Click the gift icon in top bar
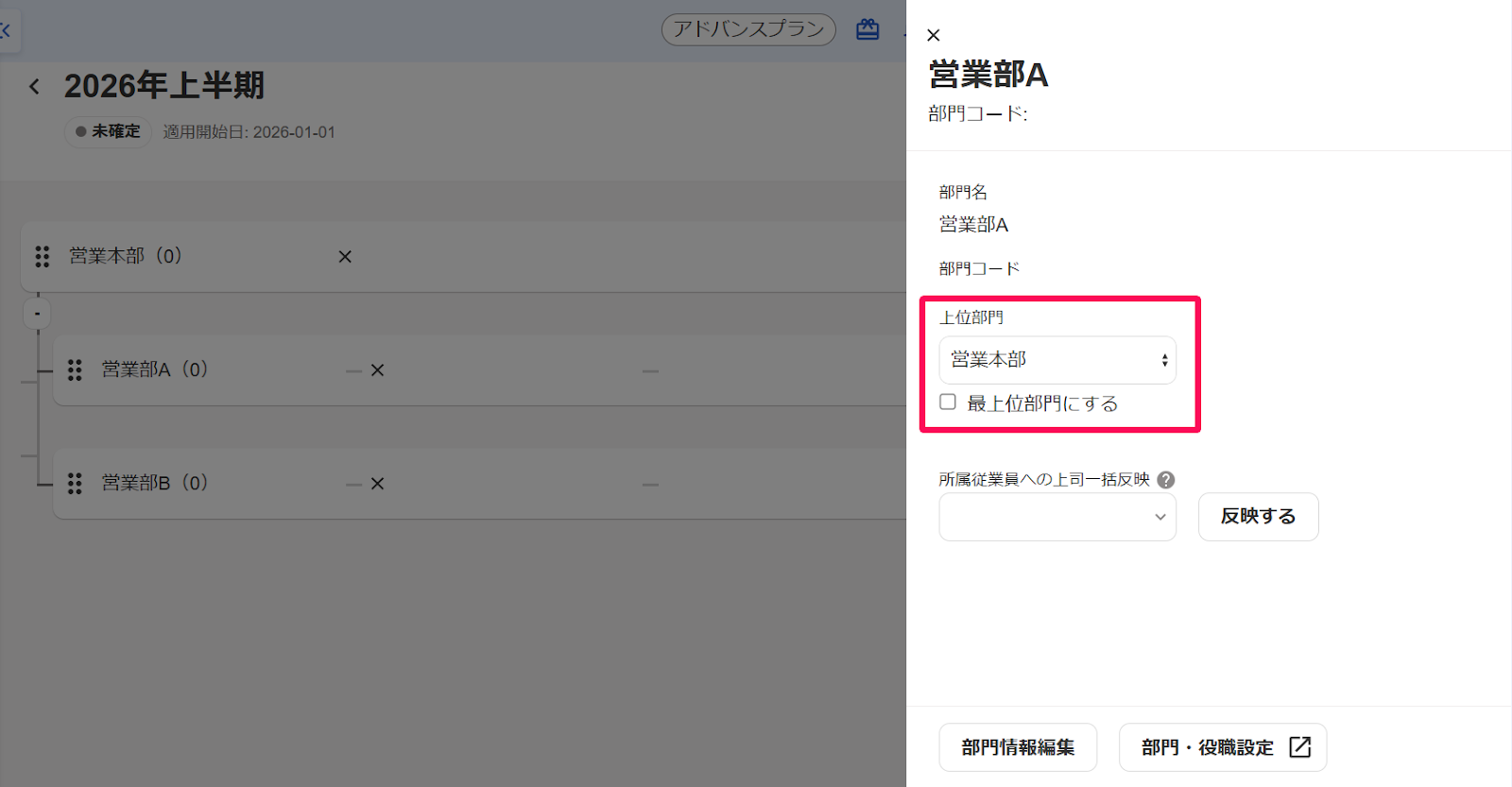Image resolution: width=1512 pixels, height=787 pixels. click(868, 30)
